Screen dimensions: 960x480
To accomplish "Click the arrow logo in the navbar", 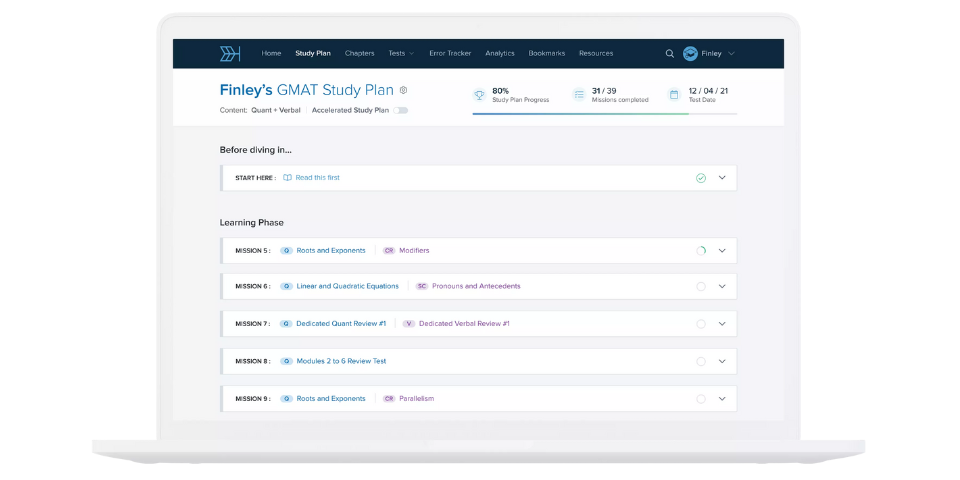I will [x=230, y=54].
